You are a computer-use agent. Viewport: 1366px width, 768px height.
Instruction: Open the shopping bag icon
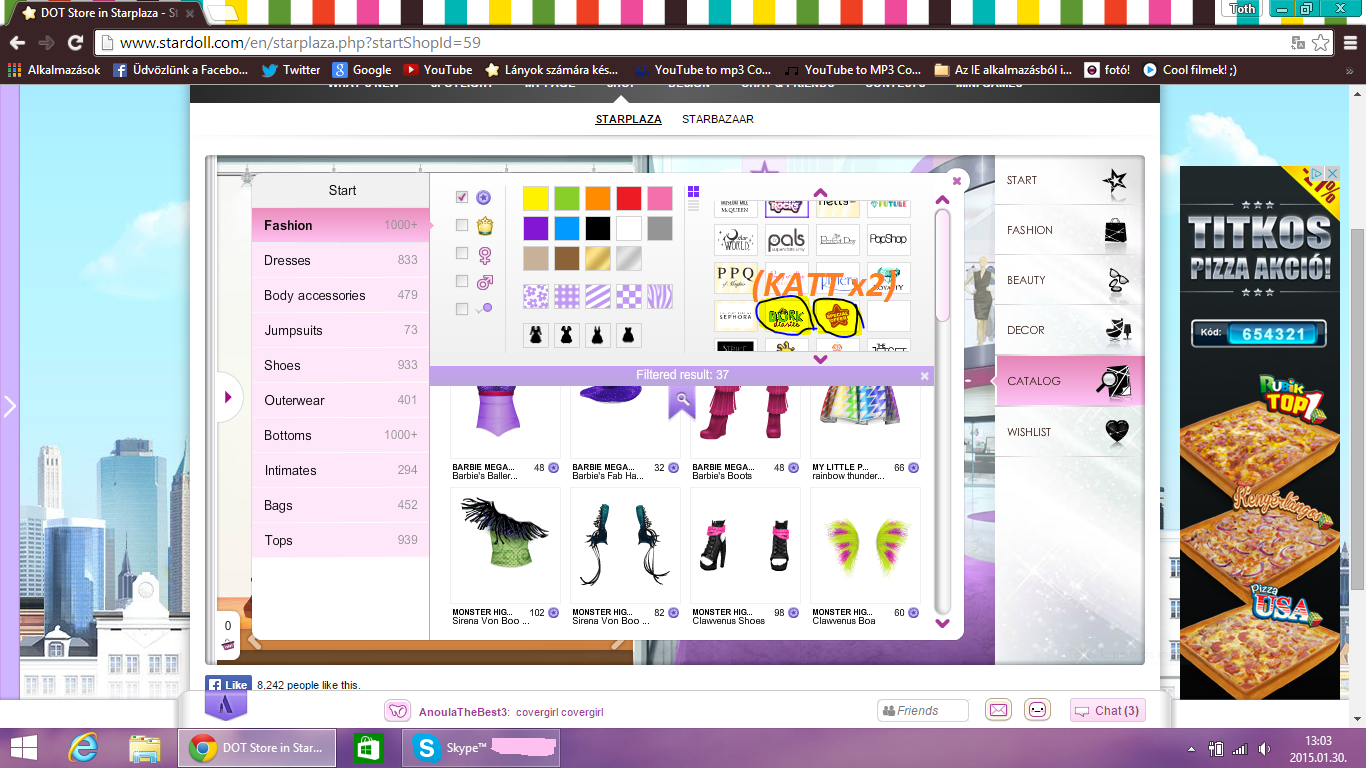[228, 646]
